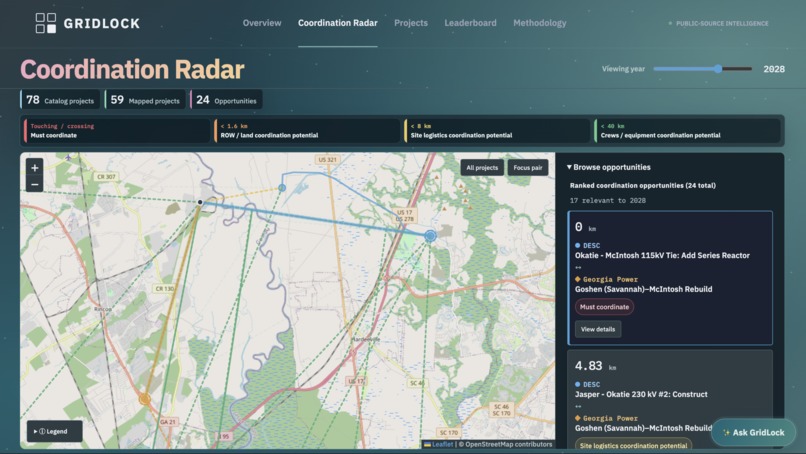
Task: Click the All projects button
Action: tap(482, 168)
